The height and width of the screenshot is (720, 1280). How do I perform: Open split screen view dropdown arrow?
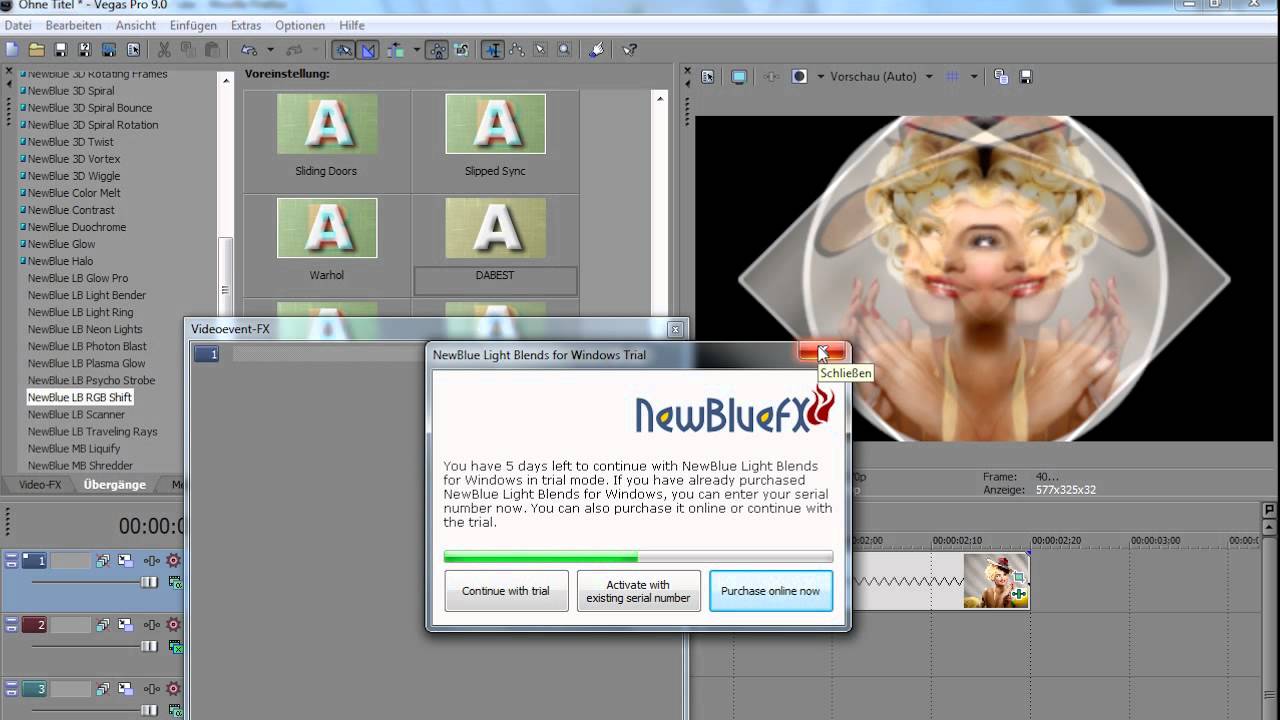(820, 77)
